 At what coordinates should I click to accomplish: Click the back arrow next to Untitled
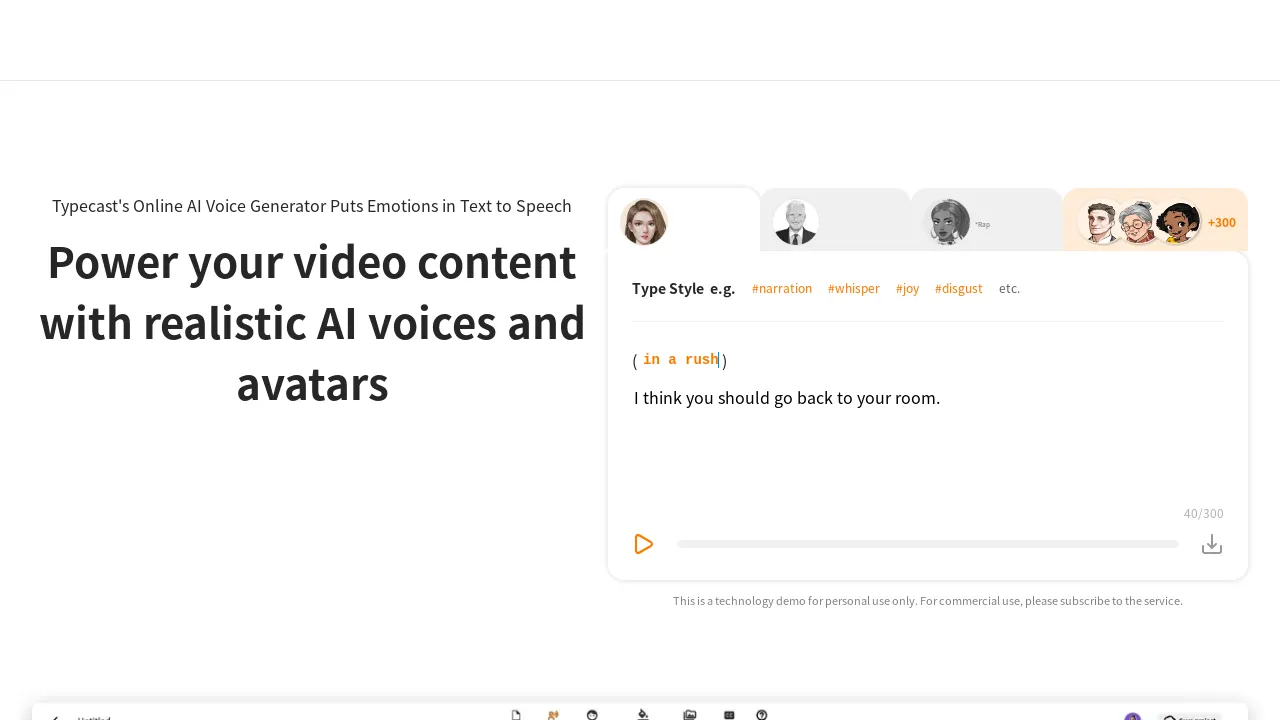pos(55,716)
